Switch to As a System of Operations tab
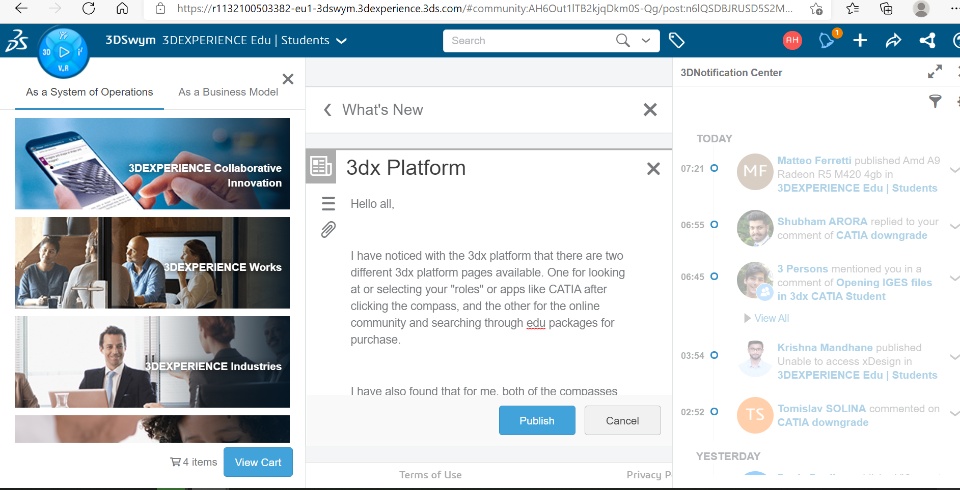This screenshot has height=490, width=960. point(89,92)
